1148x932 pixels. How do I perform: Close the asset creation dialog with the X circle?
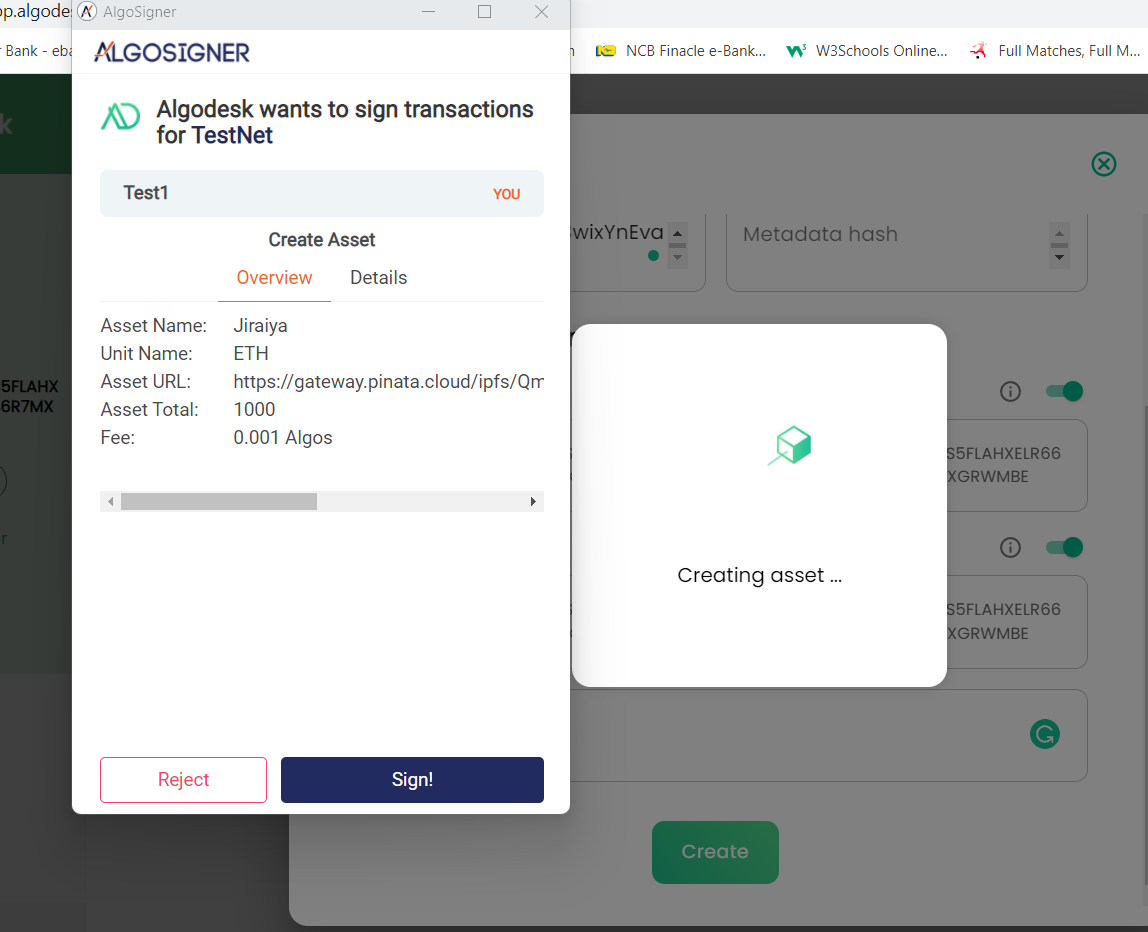(x=1103, y=163)
